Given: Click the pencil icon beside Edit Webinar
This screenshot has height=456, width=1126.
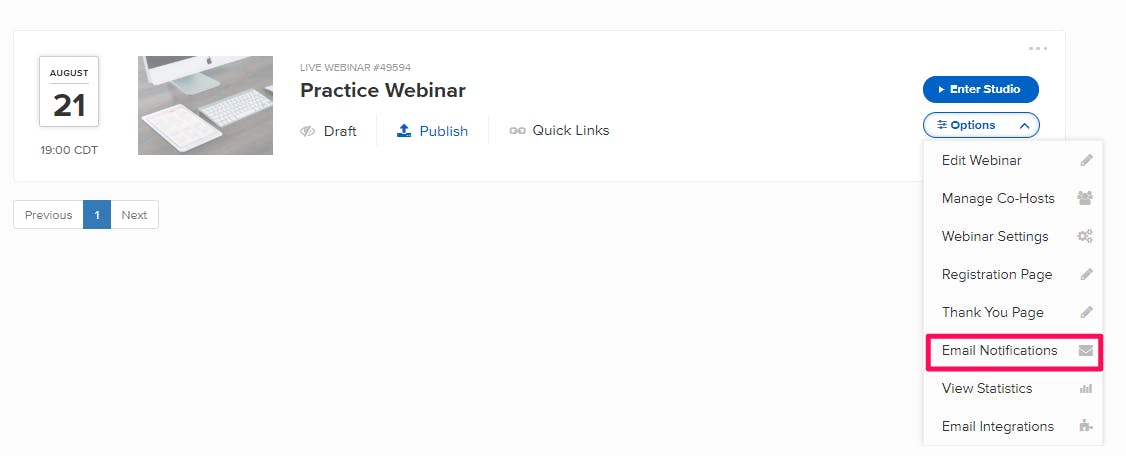Looking at the screenshot, I should point(1086,160).
